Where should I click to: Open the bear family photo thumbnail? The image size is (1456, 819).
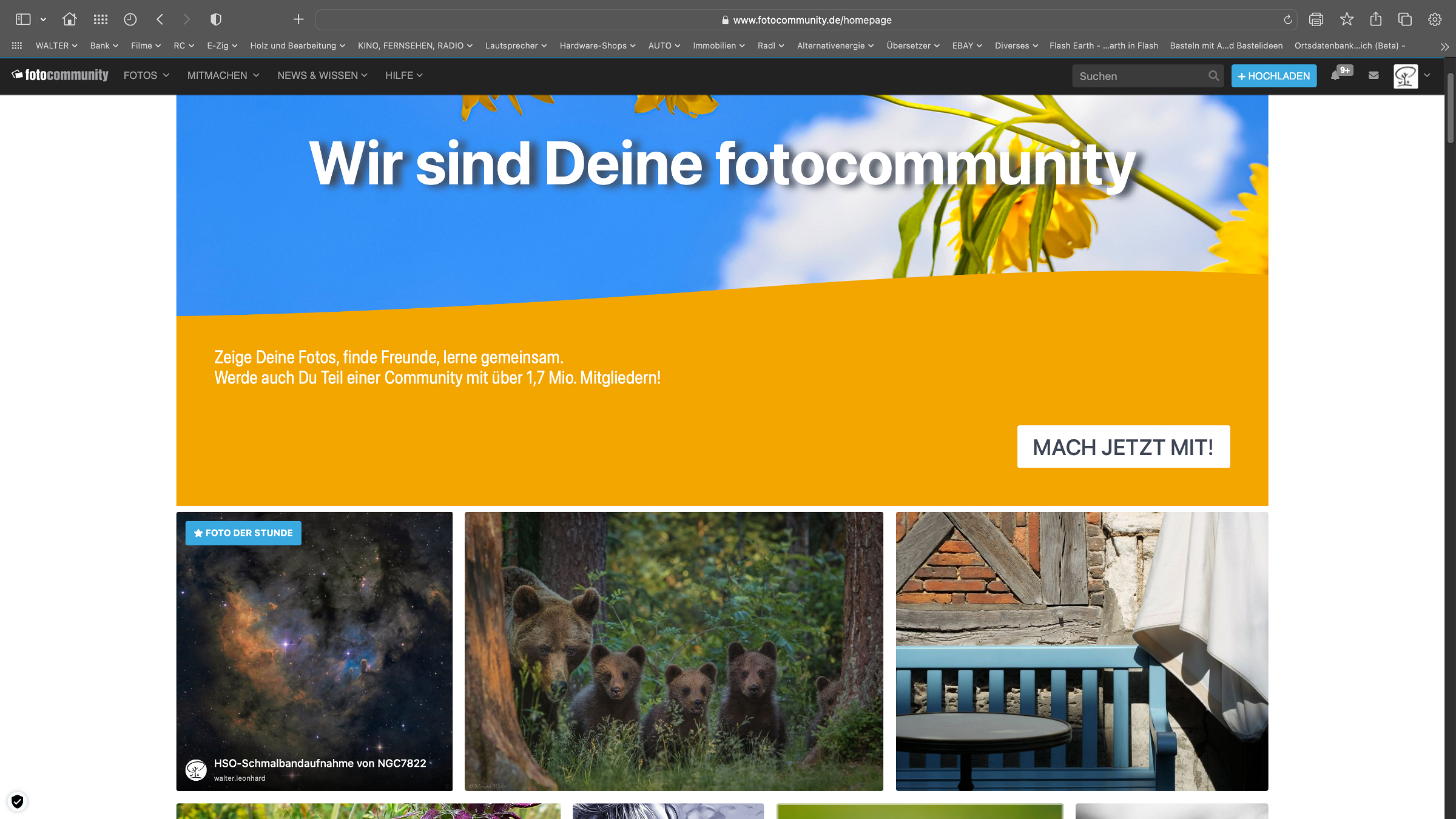point(673,650)
